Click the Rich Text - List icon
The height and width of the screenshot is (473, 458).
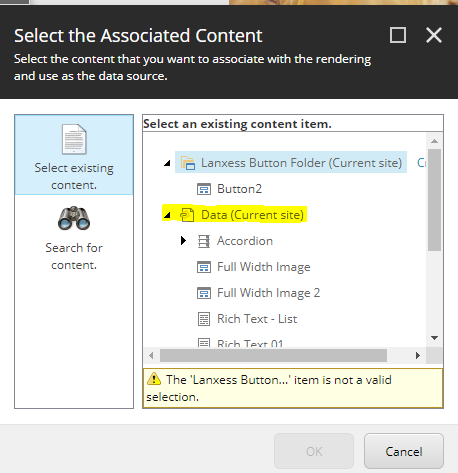pyautogui.click(x=204, y=319)
